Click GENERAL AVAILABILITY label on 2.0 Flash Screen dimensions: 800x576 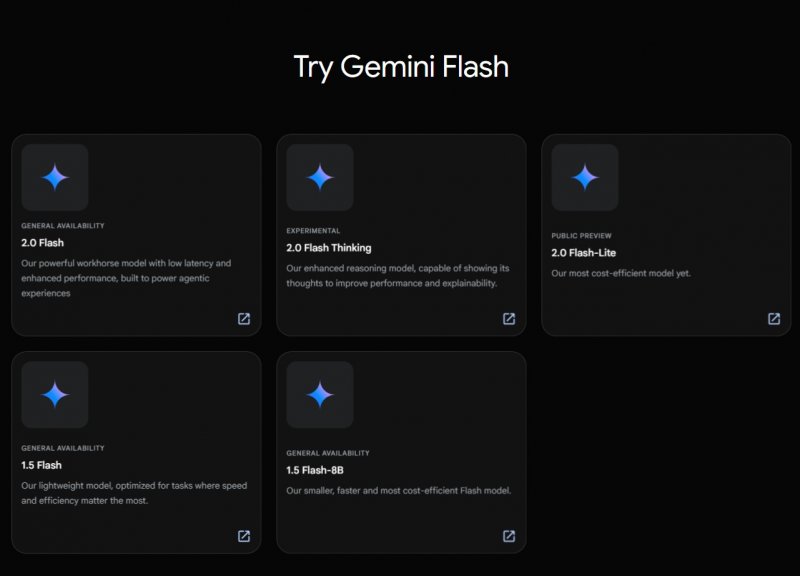(62, 226)
